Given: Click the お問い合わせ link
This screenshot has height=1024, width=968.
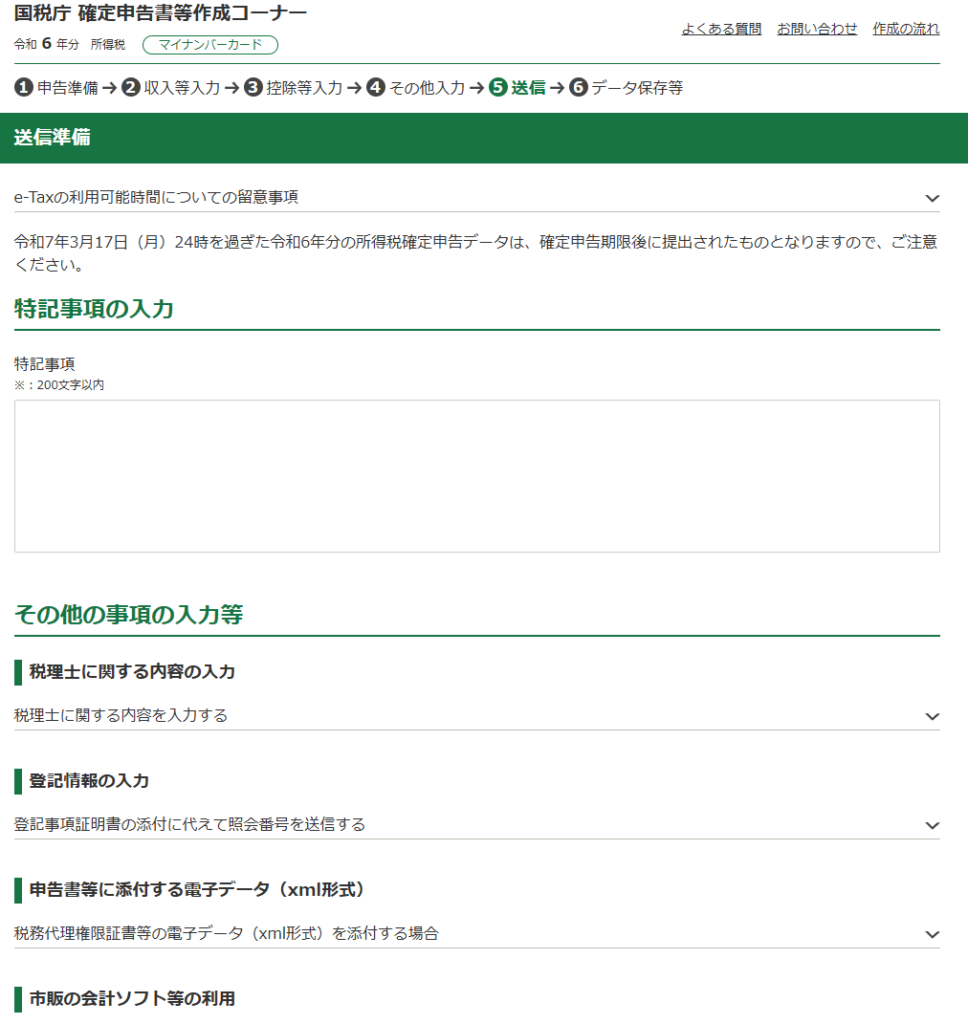Looking at the screenshot, I should tap(817, 29).
